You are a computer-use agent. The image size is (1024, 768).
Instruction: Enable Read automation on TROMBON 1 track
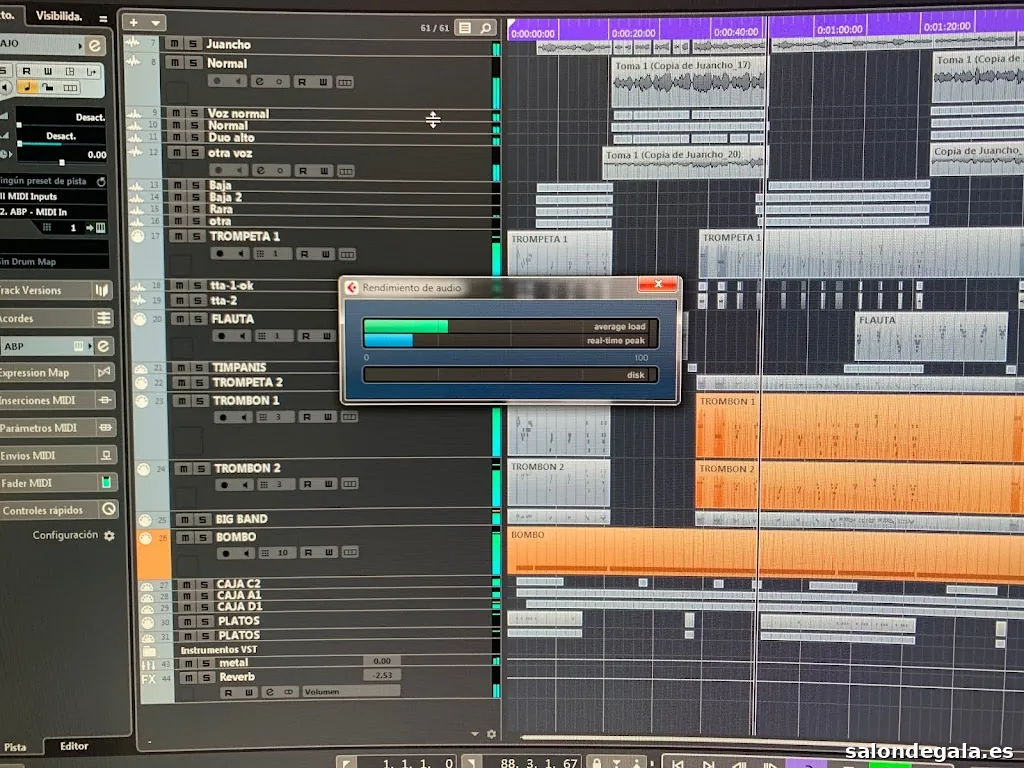tap(304, 417)
